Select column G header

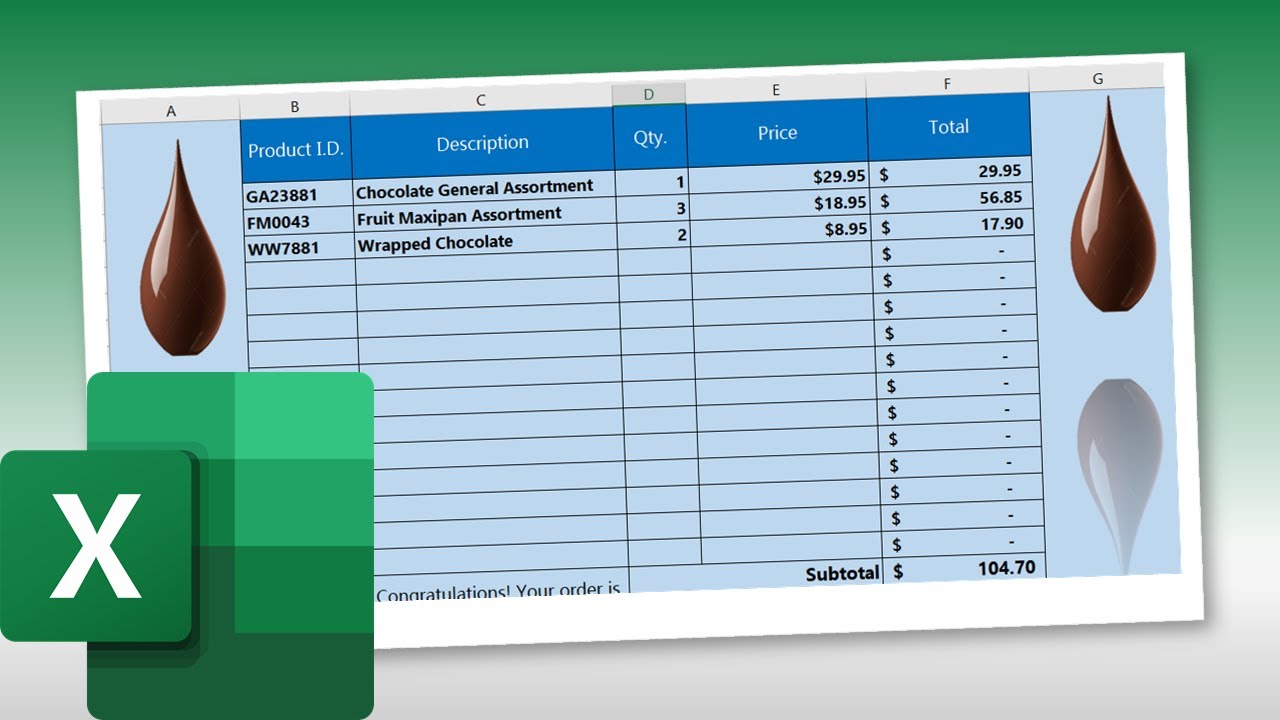point(1098,78)
